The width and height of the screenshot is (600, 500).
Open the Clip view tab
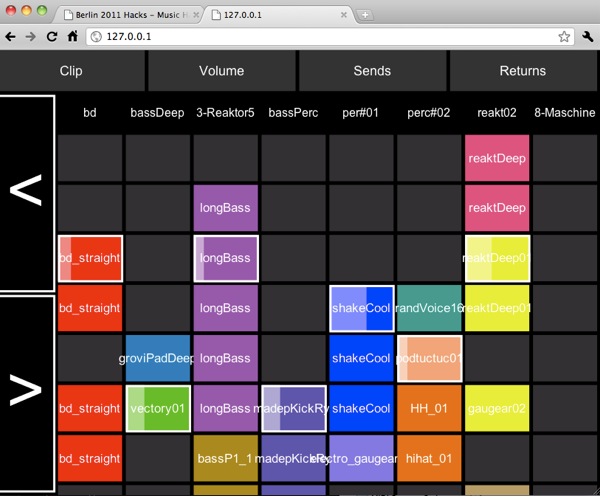pyautogui.click(x=72, y=71)
